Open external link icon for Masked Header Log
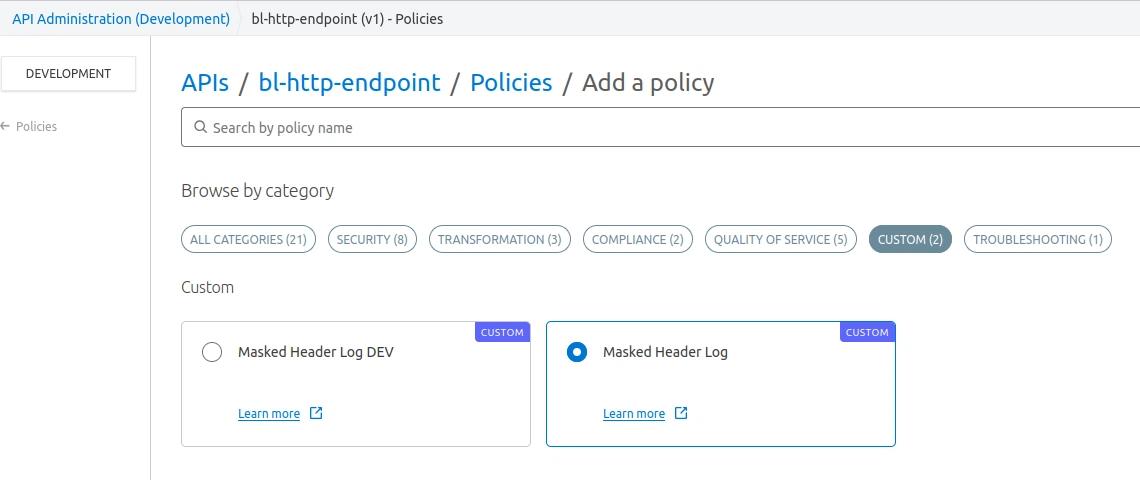Screen dimensions: 1140x480 (681, 413)
